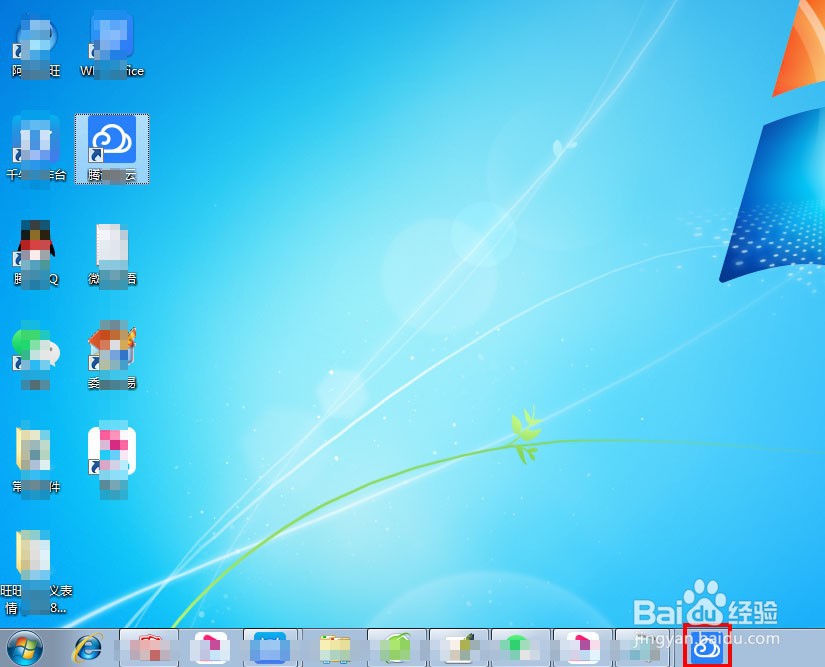Switch to the red taskbar app
This screenshot has width=825, height=667.
tap(149, 648)
